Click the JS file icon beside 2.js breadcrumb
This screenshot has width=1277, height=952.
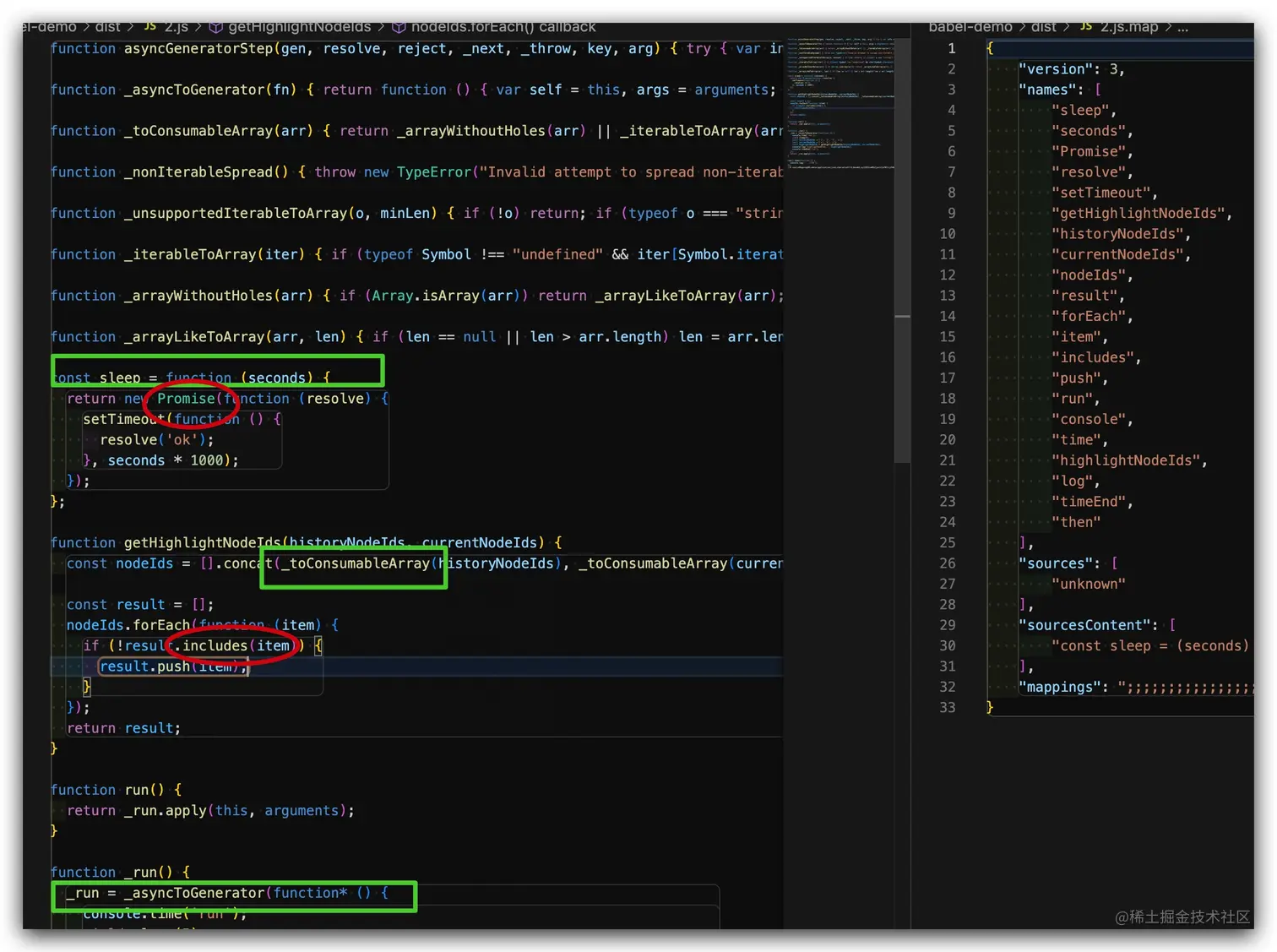[150, 27]
